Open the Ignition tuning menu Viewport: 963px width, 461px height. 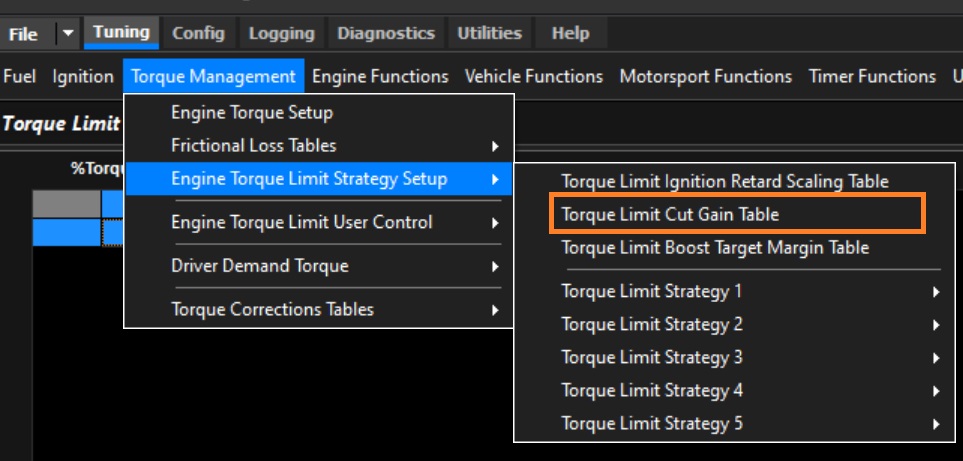click(83, 77)
